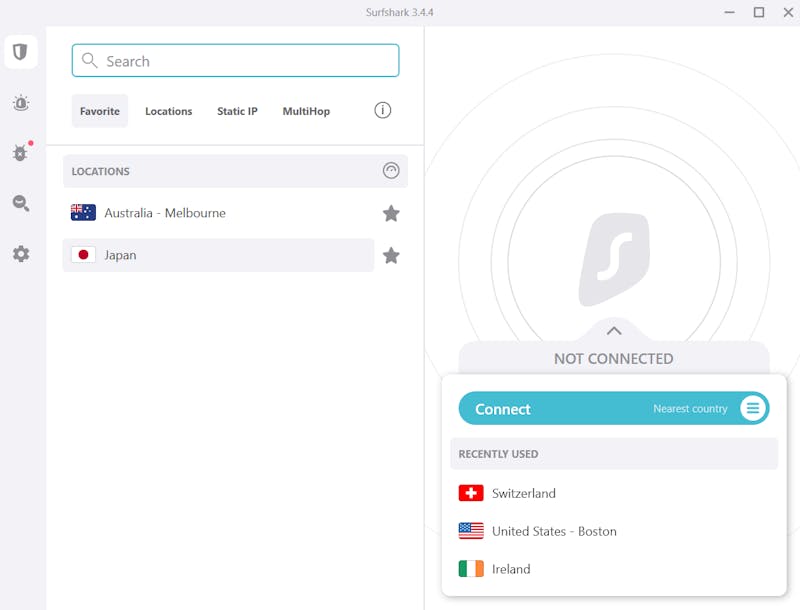The width and height of the screenshot is (800, 610).
Task: Select Ireland in recently used list
Action: [510, 569]
